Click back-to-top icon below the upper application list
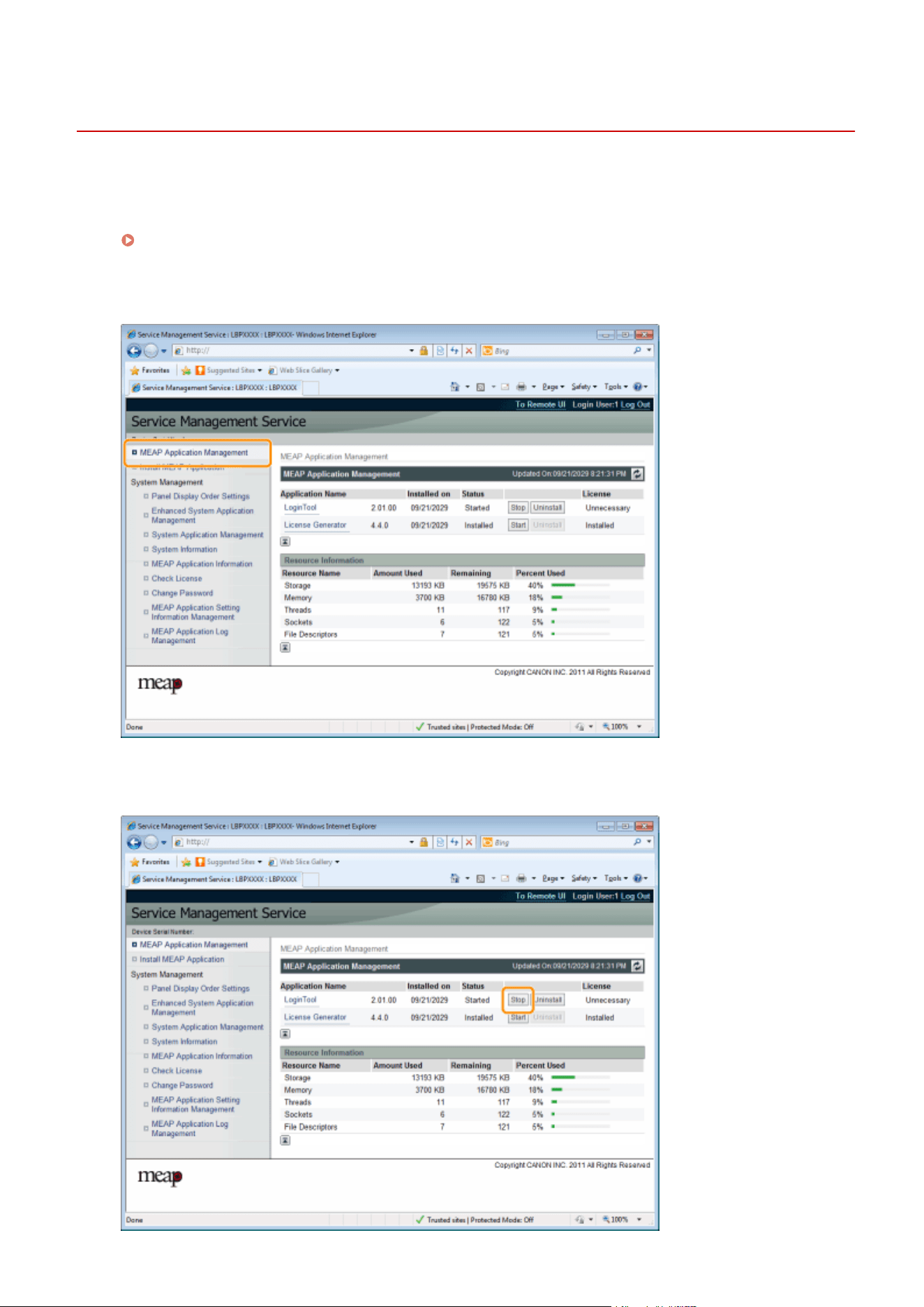The height and width of the screenshot is (1307, 924). click(x=285, y=542)
